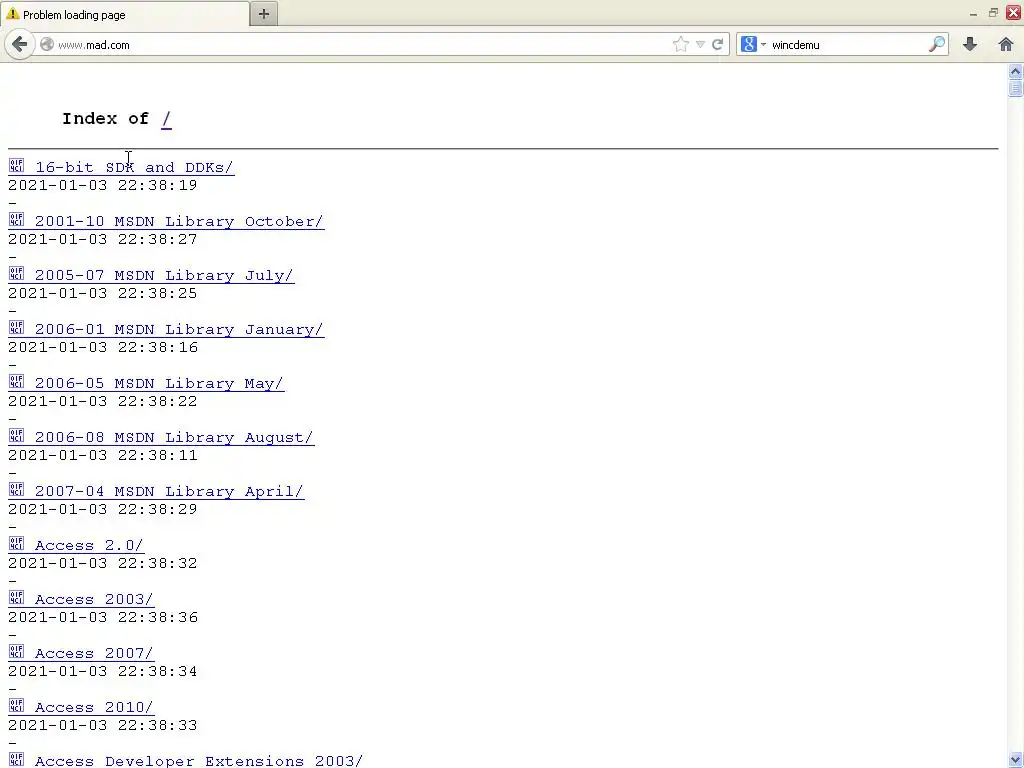Click the warning icon on the tab

(x=12, y=14)
